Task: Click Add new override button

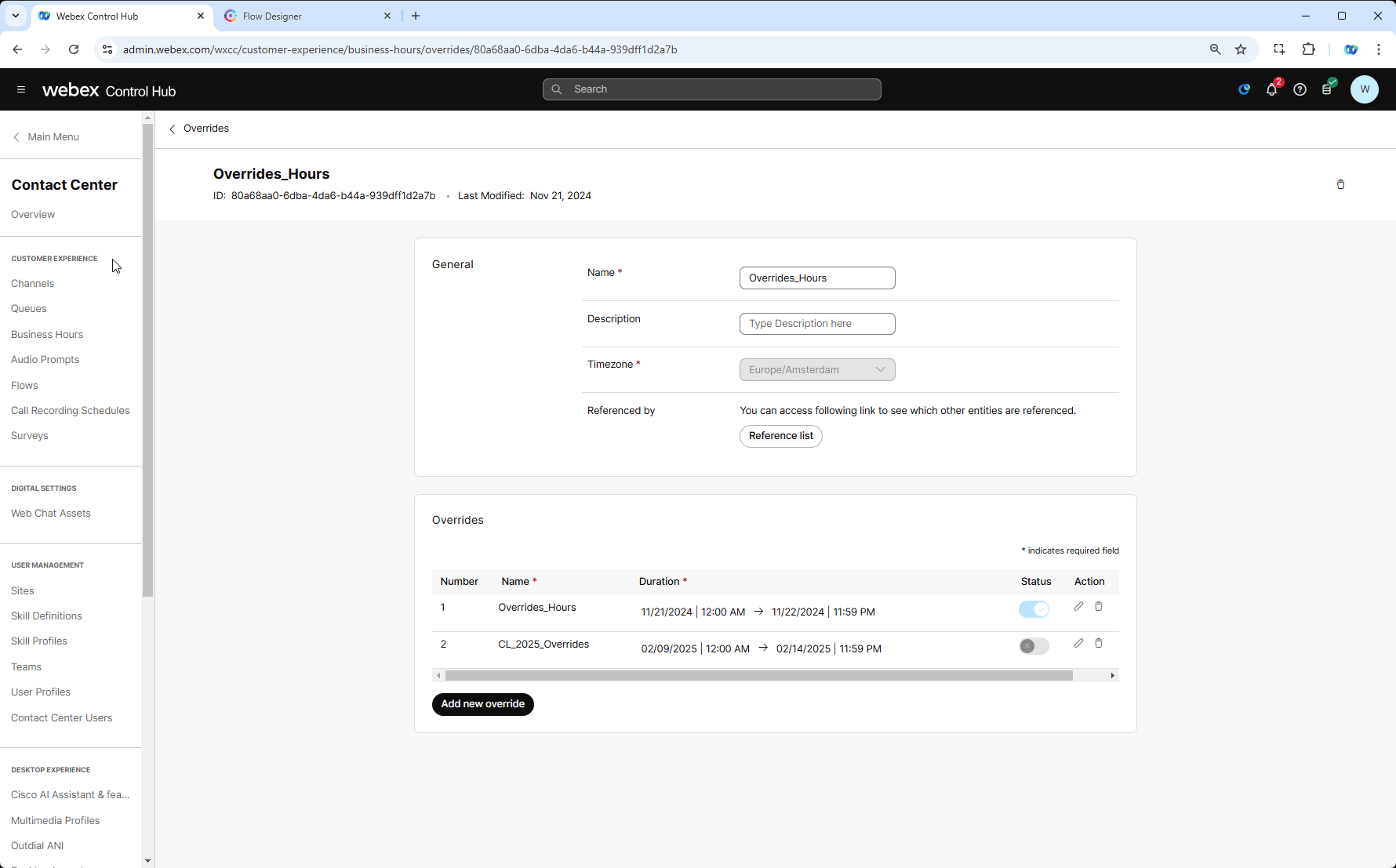Action: 483,704
